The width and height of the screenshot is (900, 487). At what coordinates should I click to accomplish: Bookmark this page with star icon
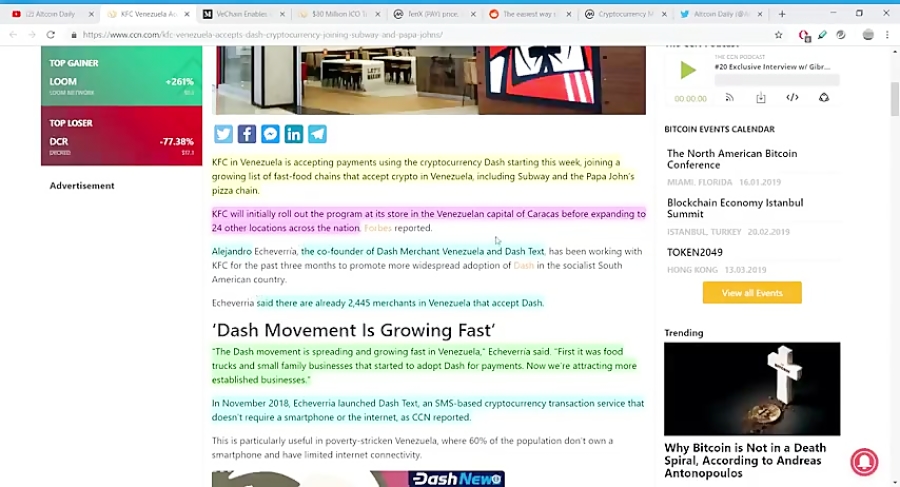pyautogui.click(x=778, y=35)
